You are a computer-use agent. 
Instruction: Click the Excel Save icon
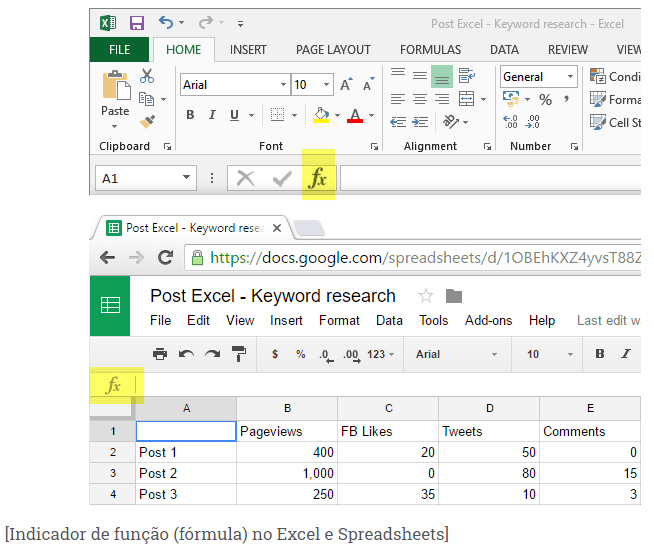coord(136,23)
